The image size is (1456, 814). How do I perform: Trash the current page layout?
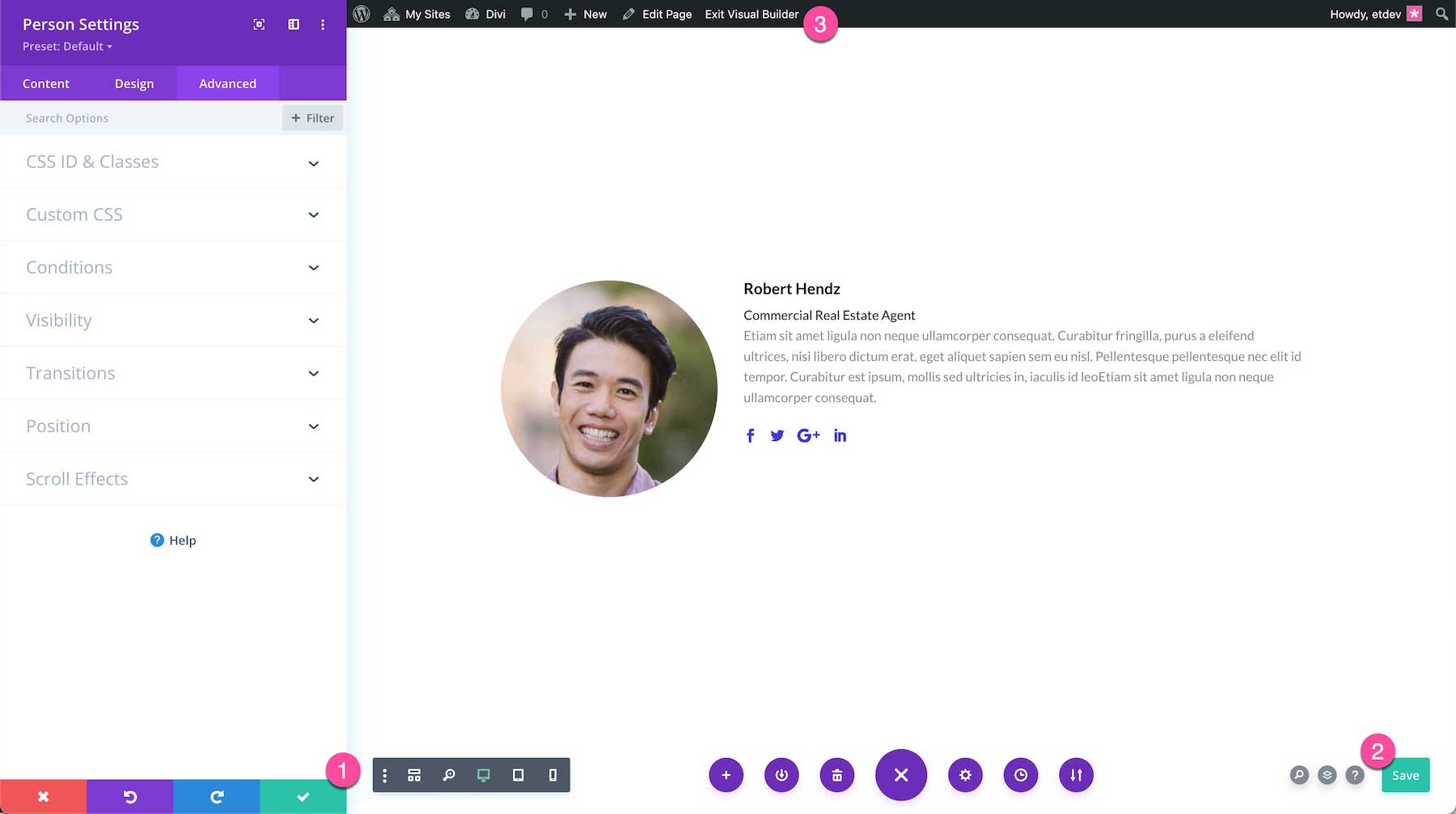837,774
